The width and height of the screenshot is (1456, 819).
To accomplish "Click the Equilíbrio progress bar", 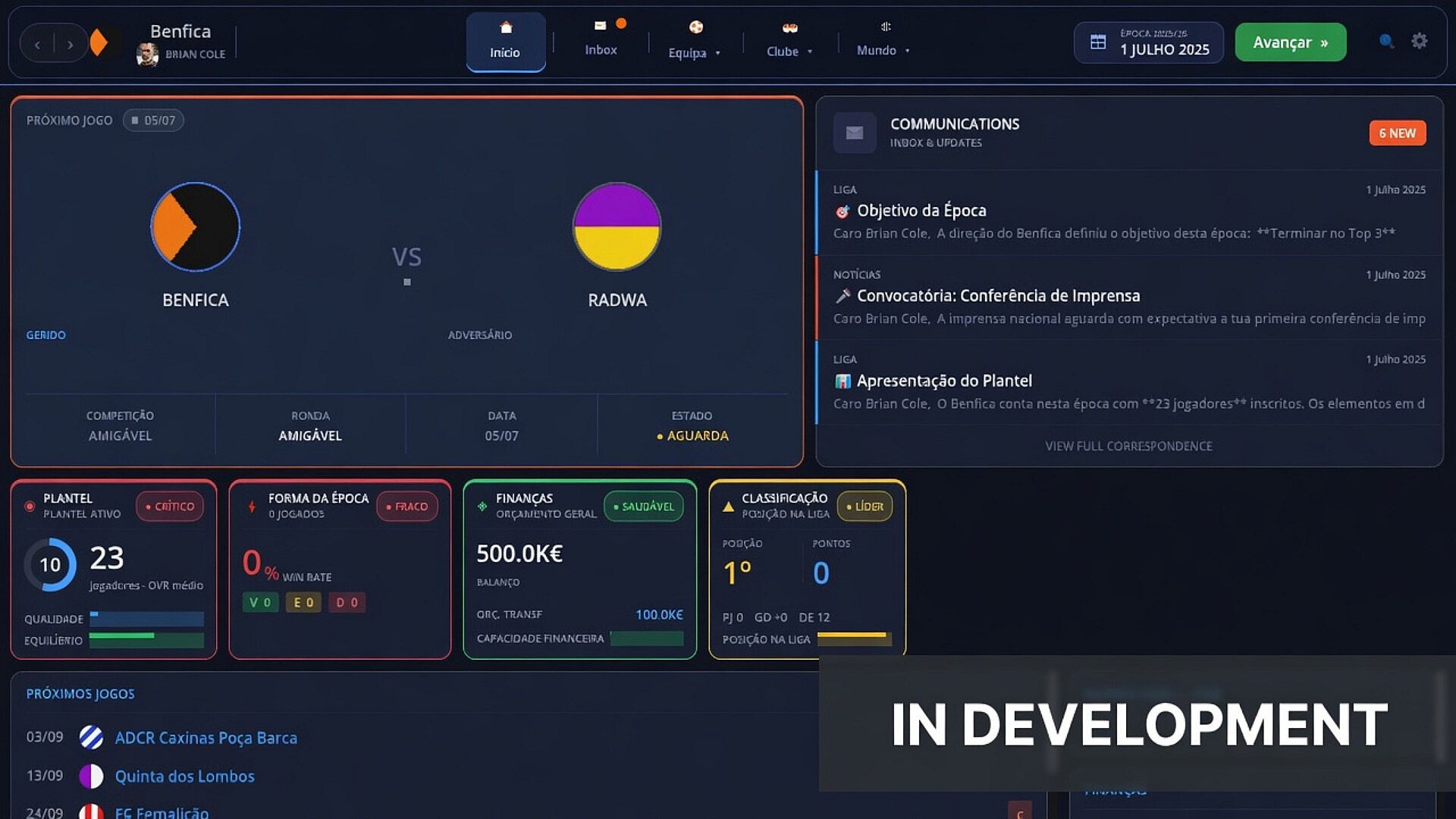I will [146, 641].
